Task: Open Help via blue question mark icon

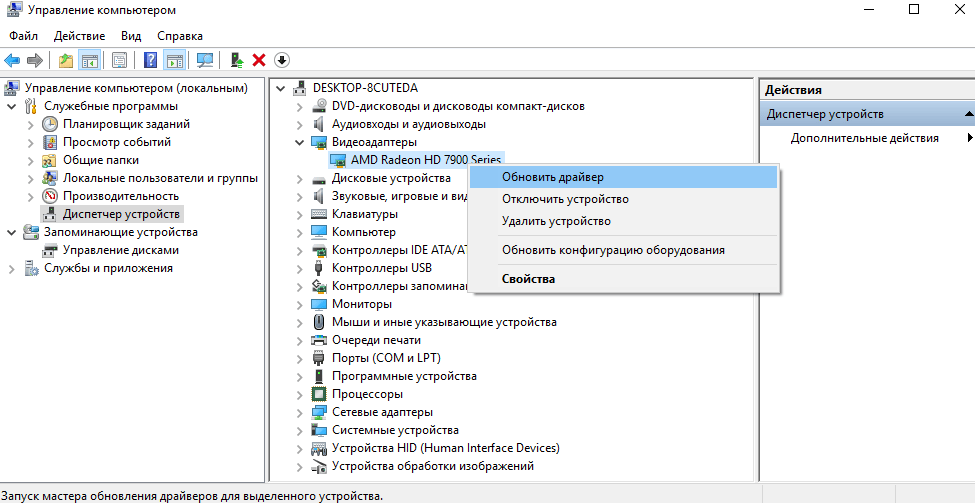Action: (x=150, y=60)
